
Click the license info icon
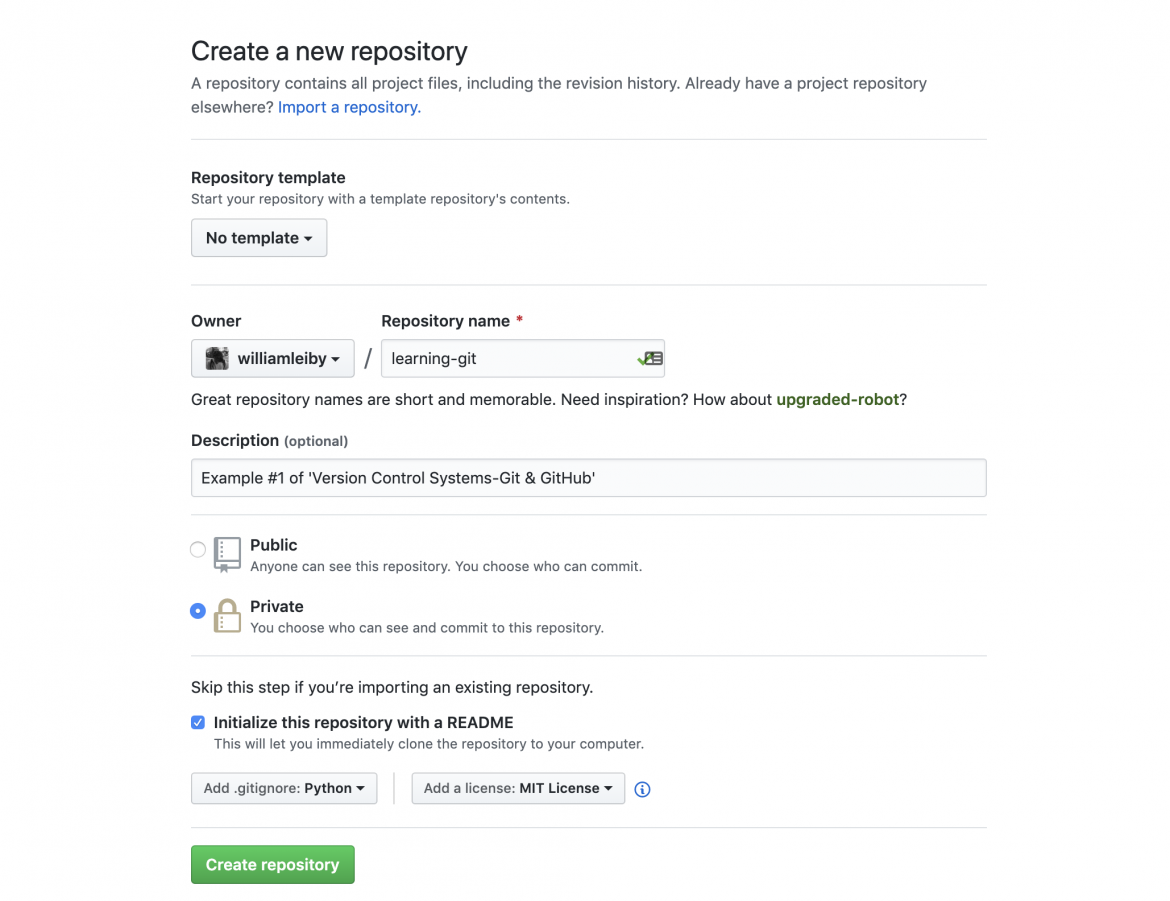click(x=643, y=789)
